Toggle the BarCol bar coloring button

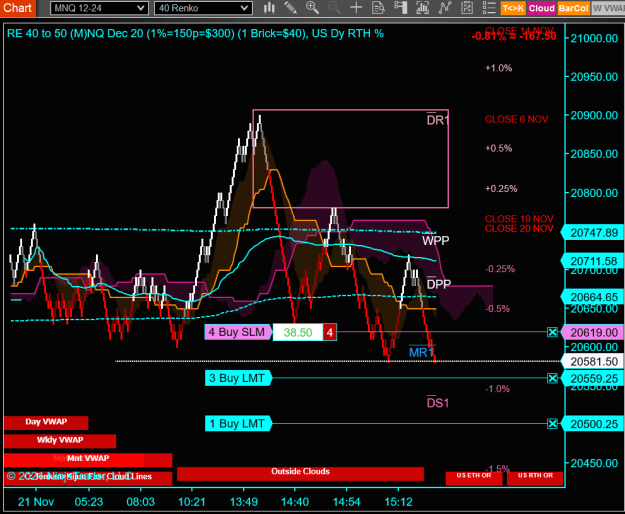coord(573,8)
